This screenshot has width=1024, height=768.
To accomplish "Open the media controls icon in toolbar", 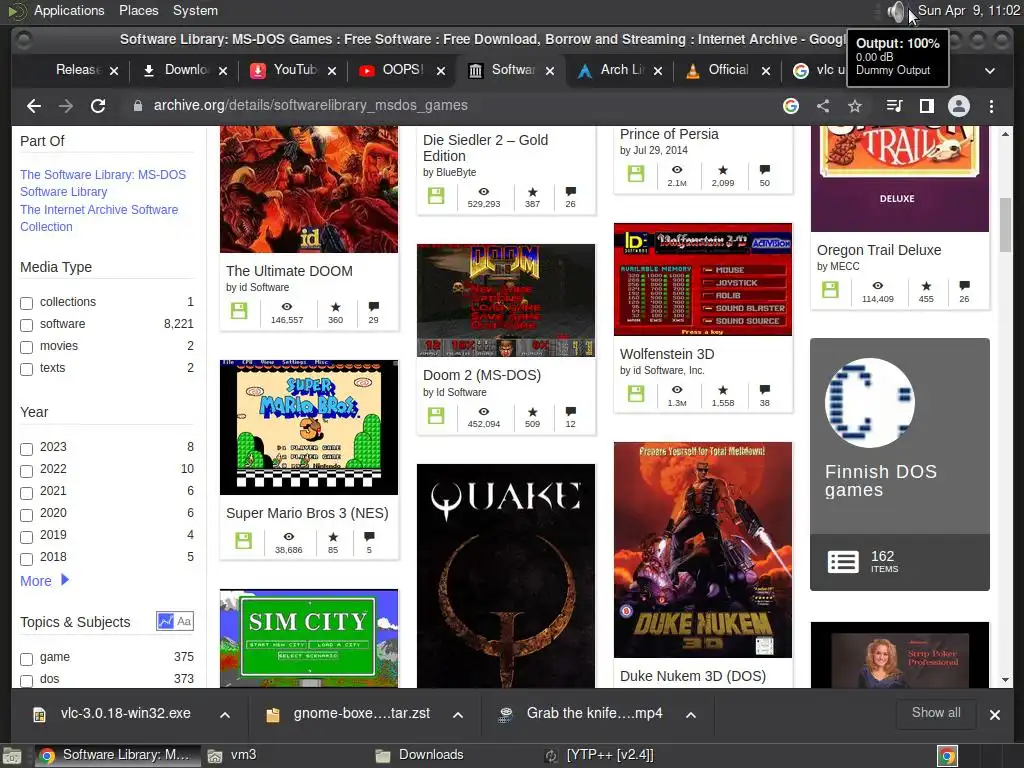I will click(894, 106).
